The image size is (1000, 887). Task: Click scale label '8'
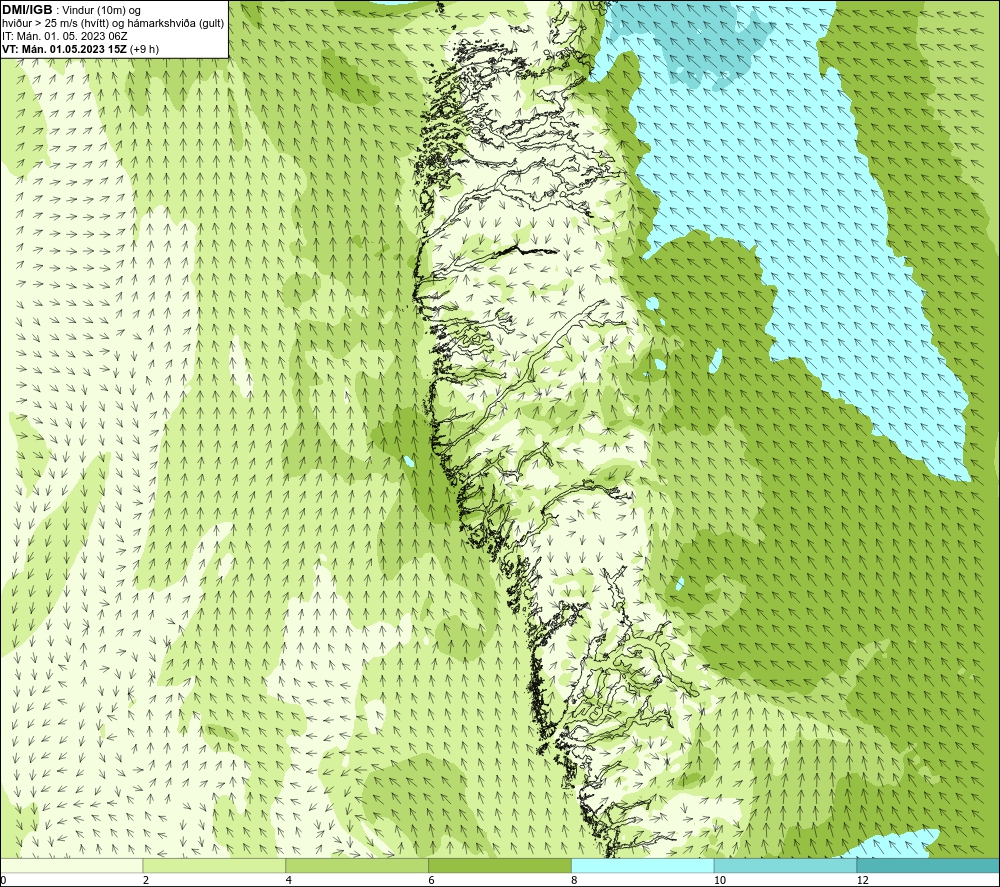(575, 880)
